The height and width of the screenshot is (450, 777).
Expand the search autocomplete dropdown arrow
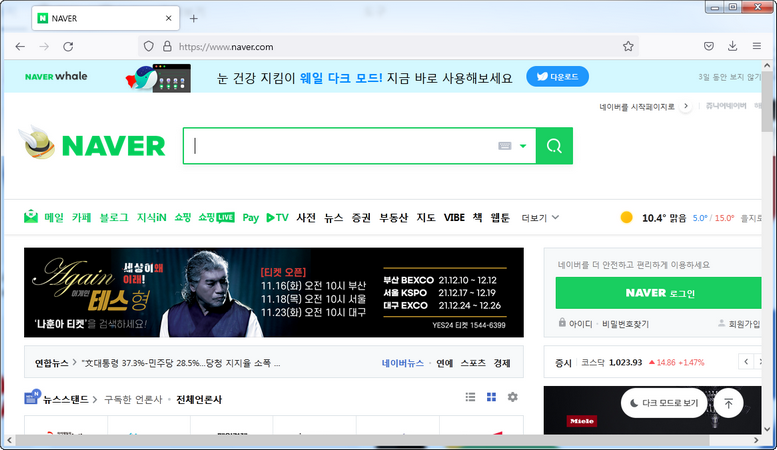523,146
